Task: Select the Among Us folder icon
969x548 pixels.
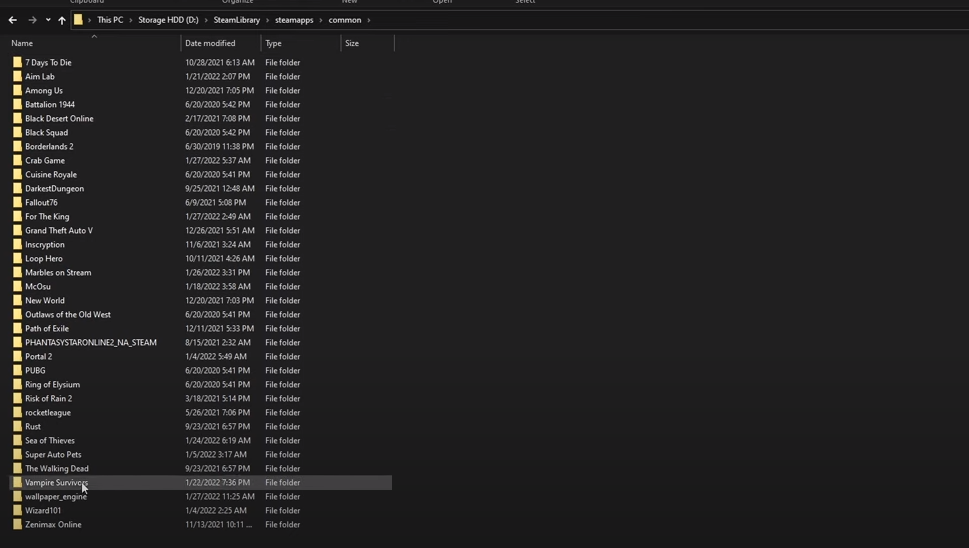Action: click(17, 90)
